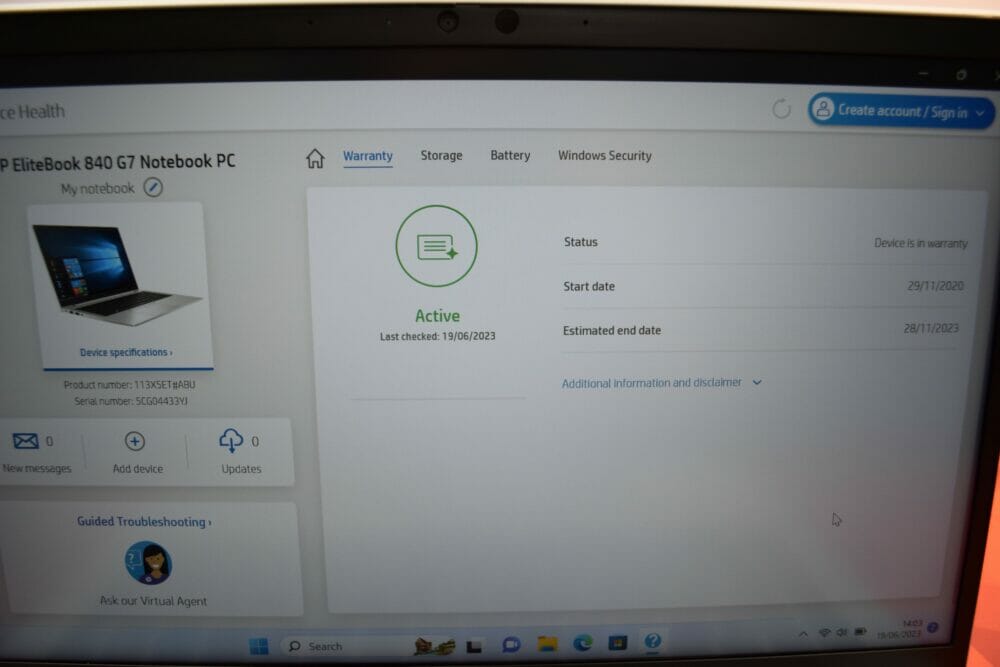Open New messages envelope icon
The image size is (1000, 667).
(x=26, y=441)
